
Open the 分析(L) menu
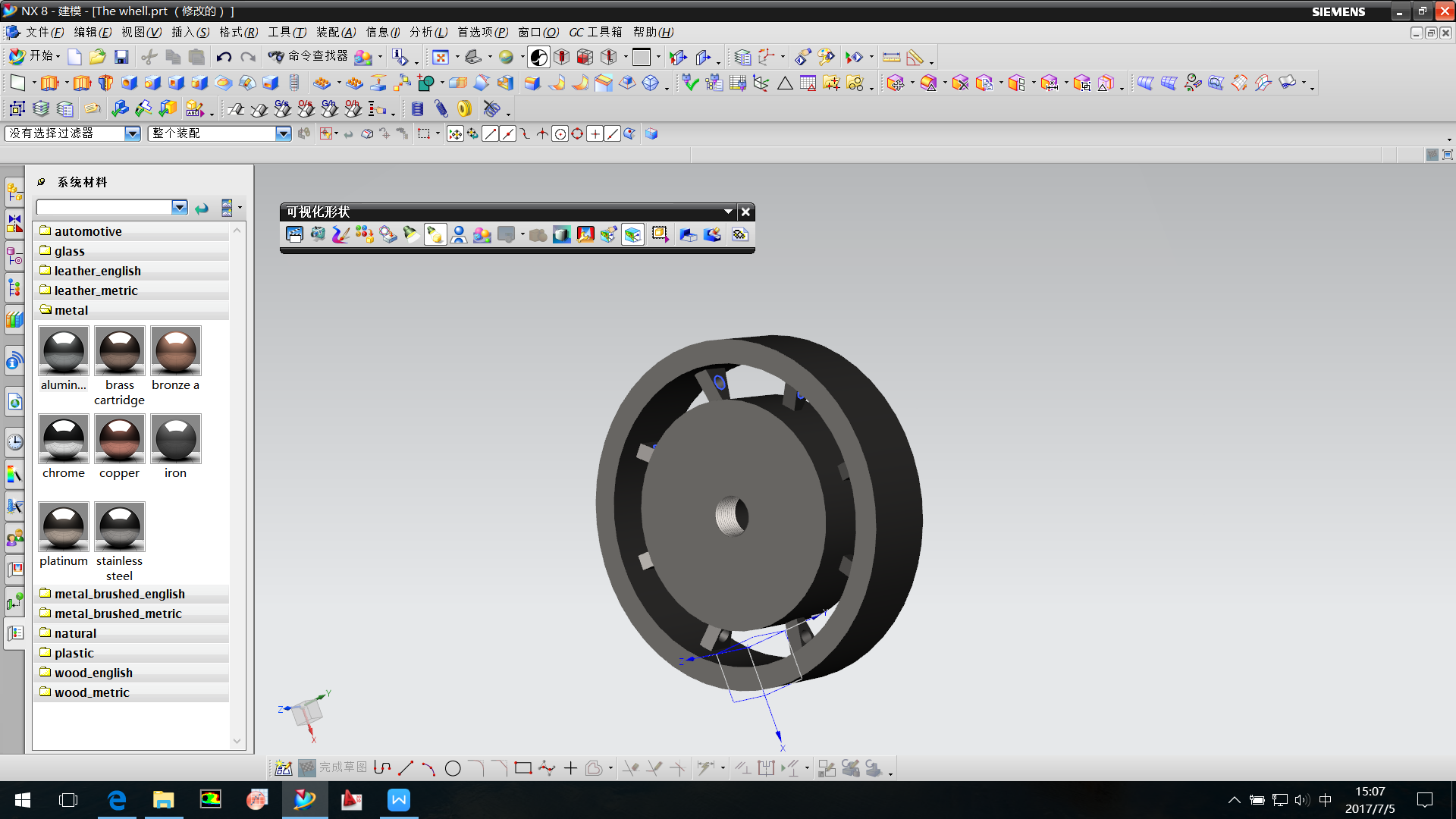click(x=428, y=32)
